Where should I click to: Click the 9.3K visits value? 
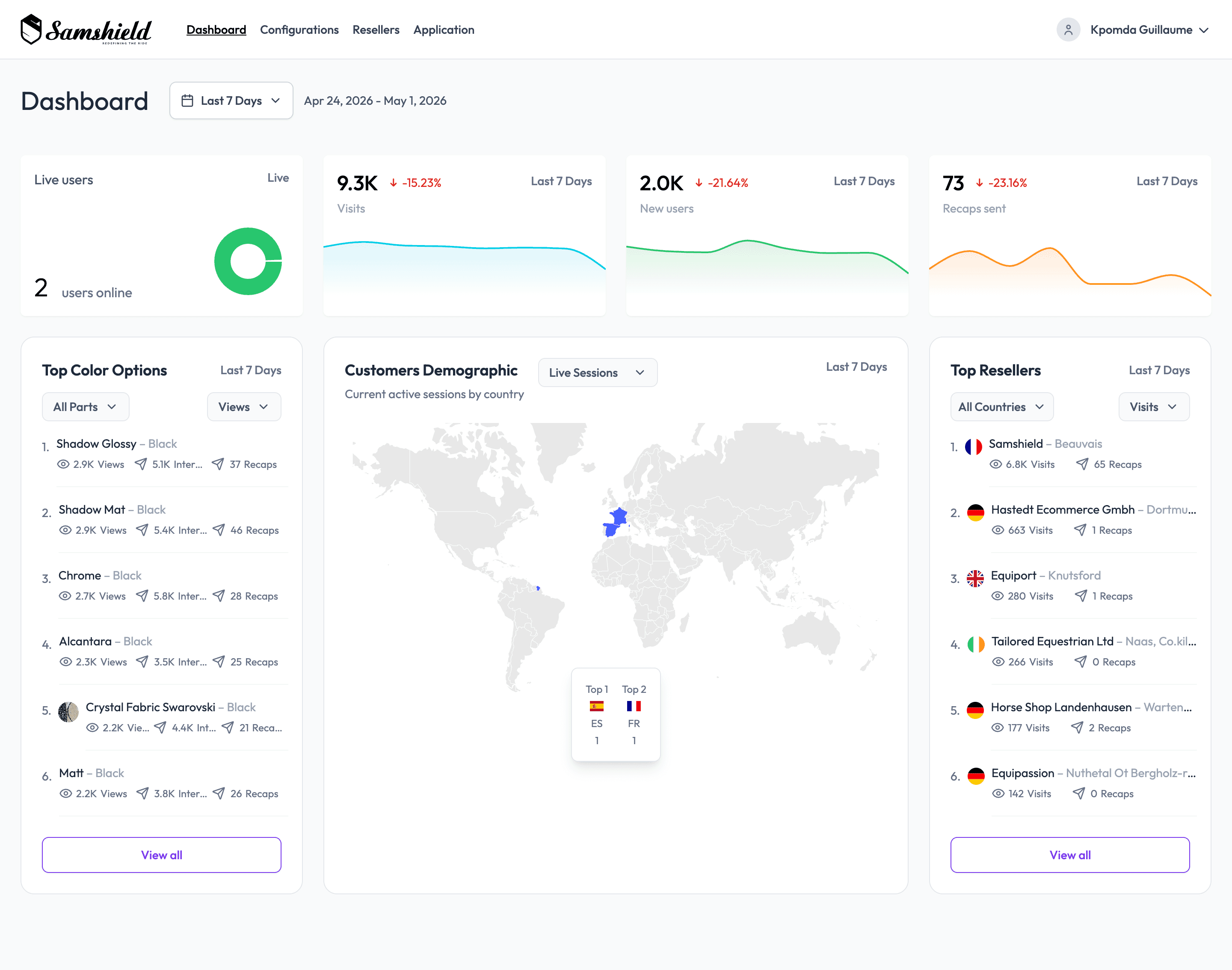click(x=357, y=183)
